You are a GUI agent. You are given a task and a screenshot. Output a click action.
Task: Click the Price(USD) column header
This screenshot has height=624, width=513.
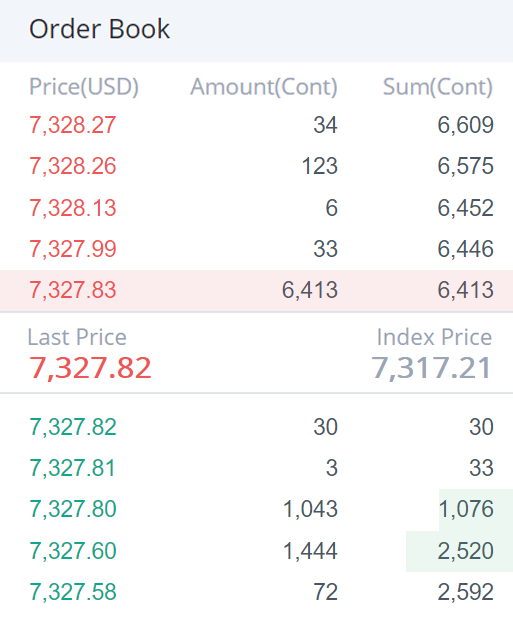(84, 87)
